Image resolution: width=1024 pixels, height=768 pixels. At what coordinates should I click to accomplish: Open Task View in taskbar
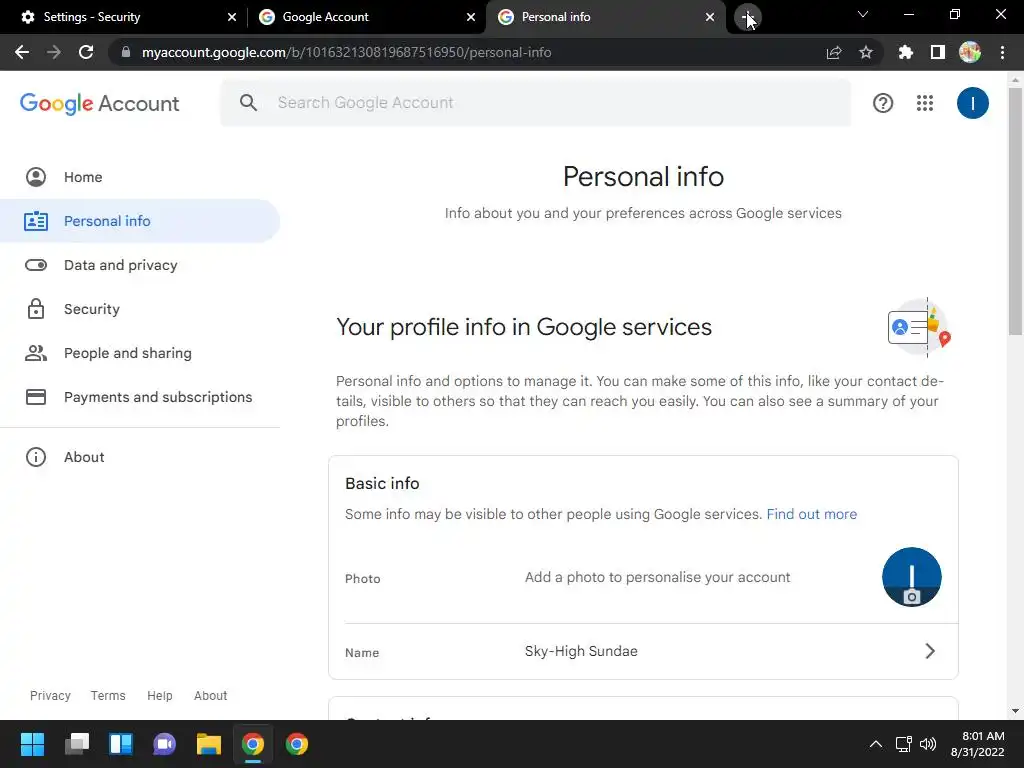pos(77,744)
